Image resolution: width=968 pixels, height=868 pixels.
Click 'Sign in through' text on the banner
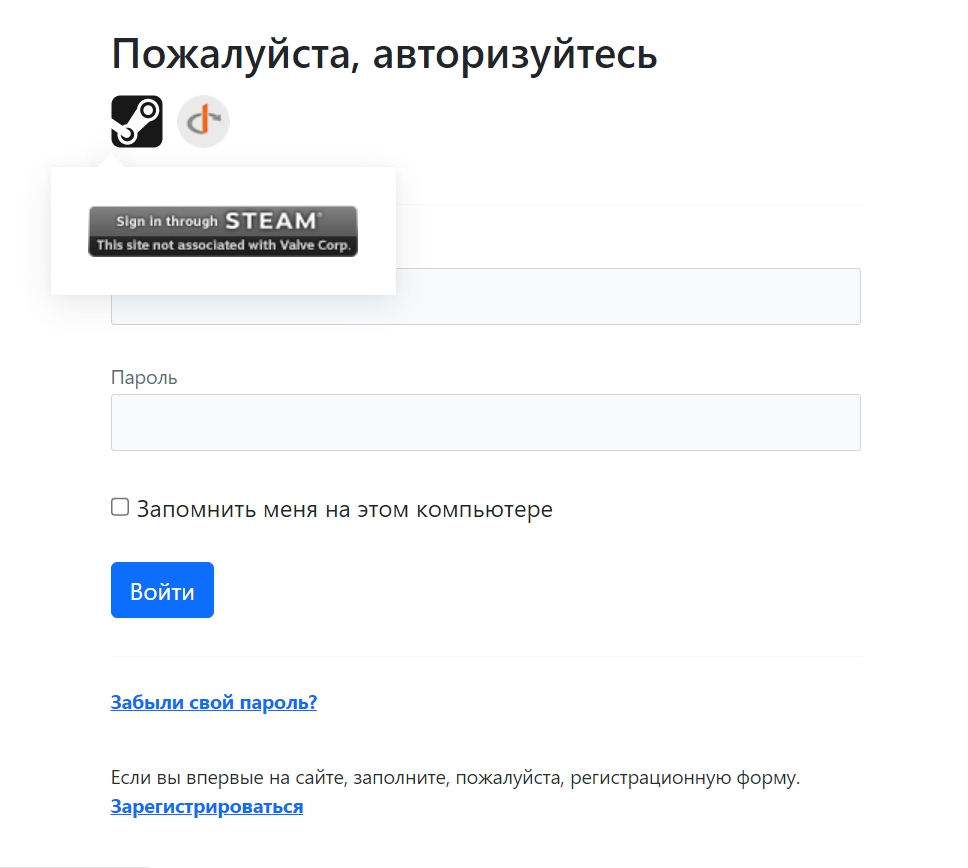166,222
